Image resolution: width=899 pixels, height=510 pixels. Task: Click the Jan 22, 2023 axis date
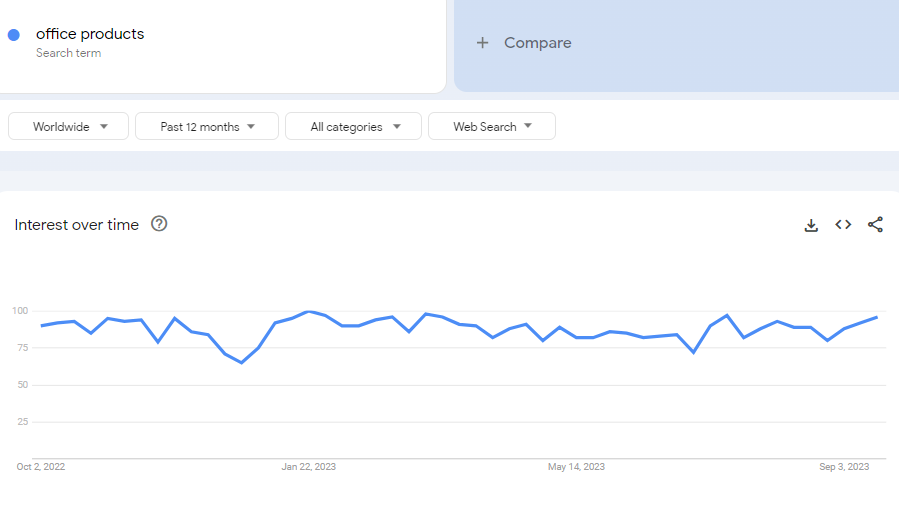click(309, 467)
